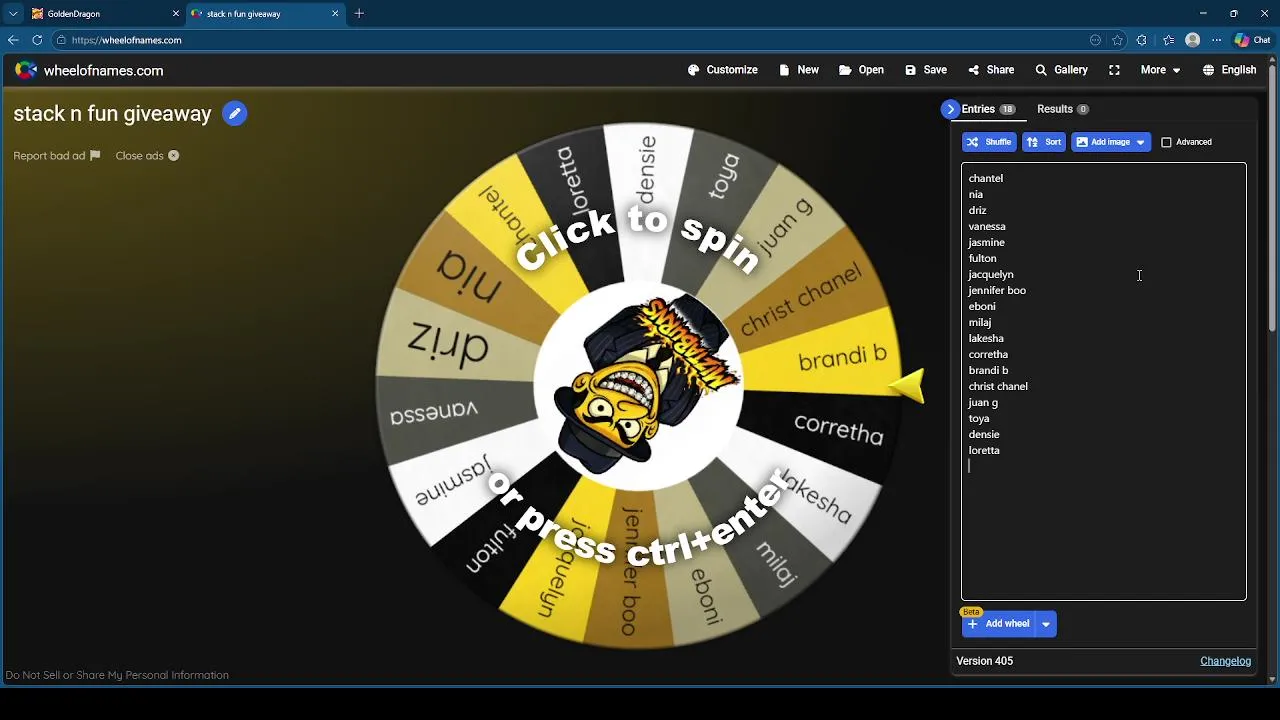Viewport: 1280px width, 720px height.
Task: Click the 'jacquelyn' entry in the list
Action: point(990,274)
